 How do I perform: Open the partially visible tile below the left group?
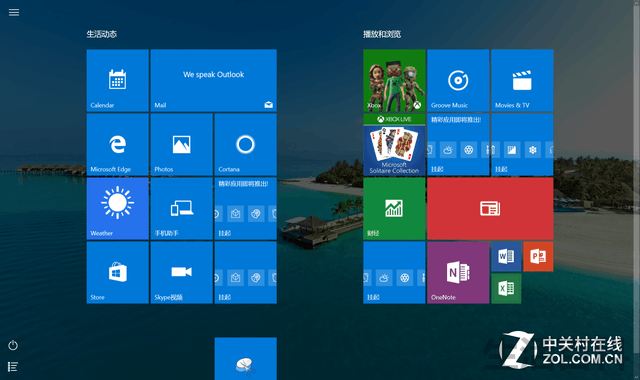click(x=246, y=358)
